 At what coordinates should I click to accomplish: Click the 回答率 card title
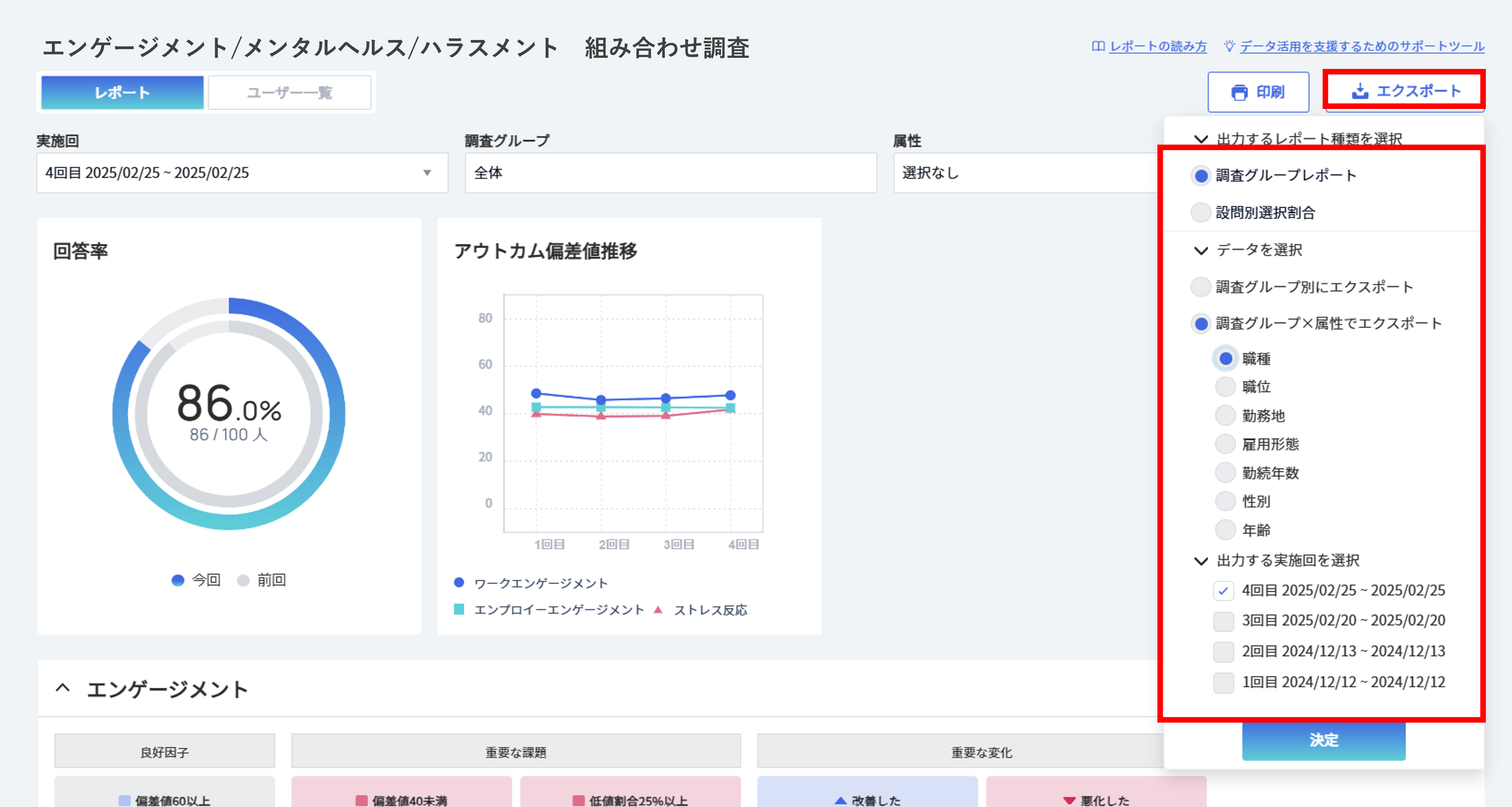click(x=80, y=251)
